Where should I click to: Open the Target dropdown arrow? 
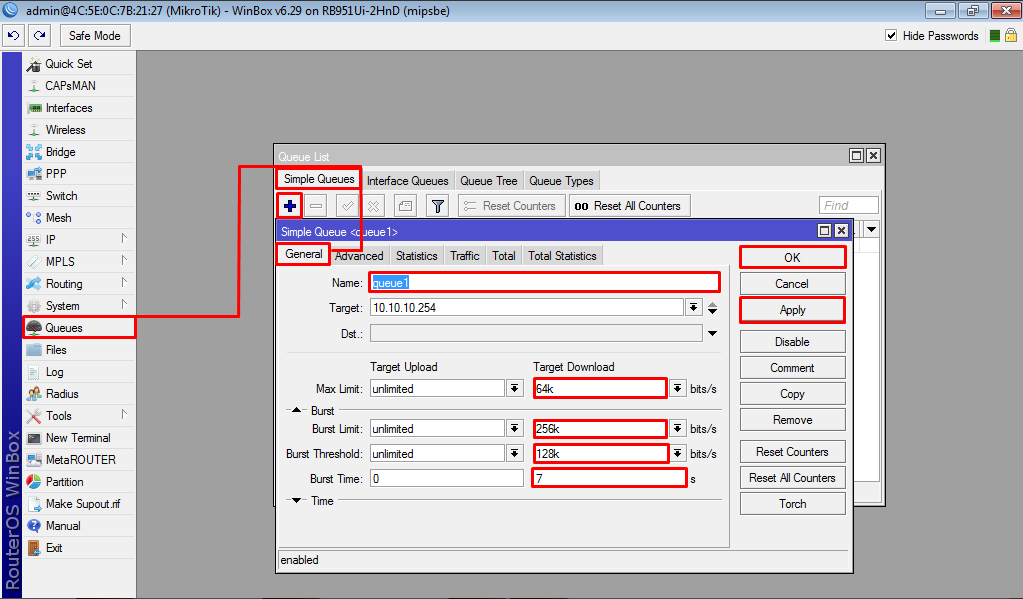694,307
